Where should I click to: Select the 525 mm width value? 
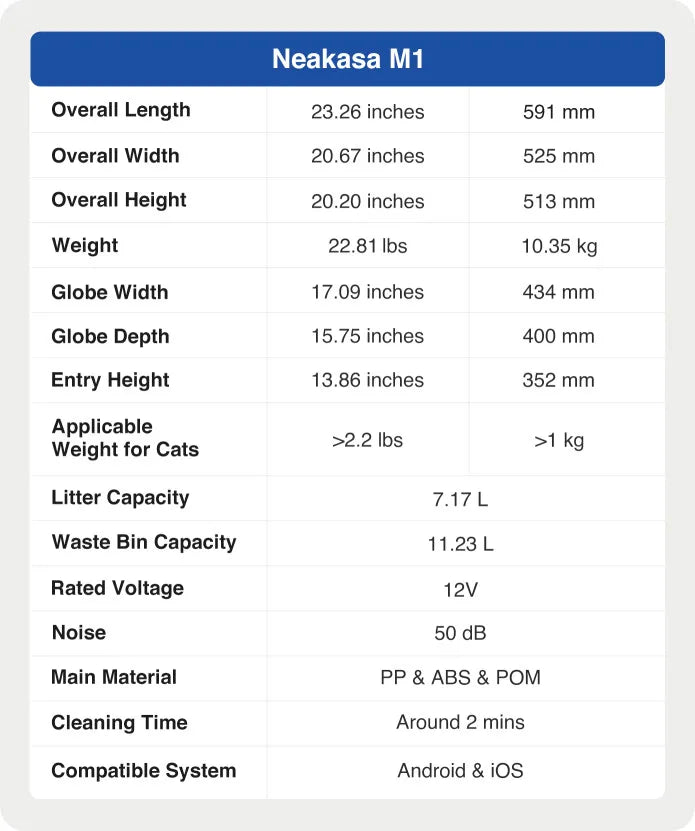(x=558, y=156)
